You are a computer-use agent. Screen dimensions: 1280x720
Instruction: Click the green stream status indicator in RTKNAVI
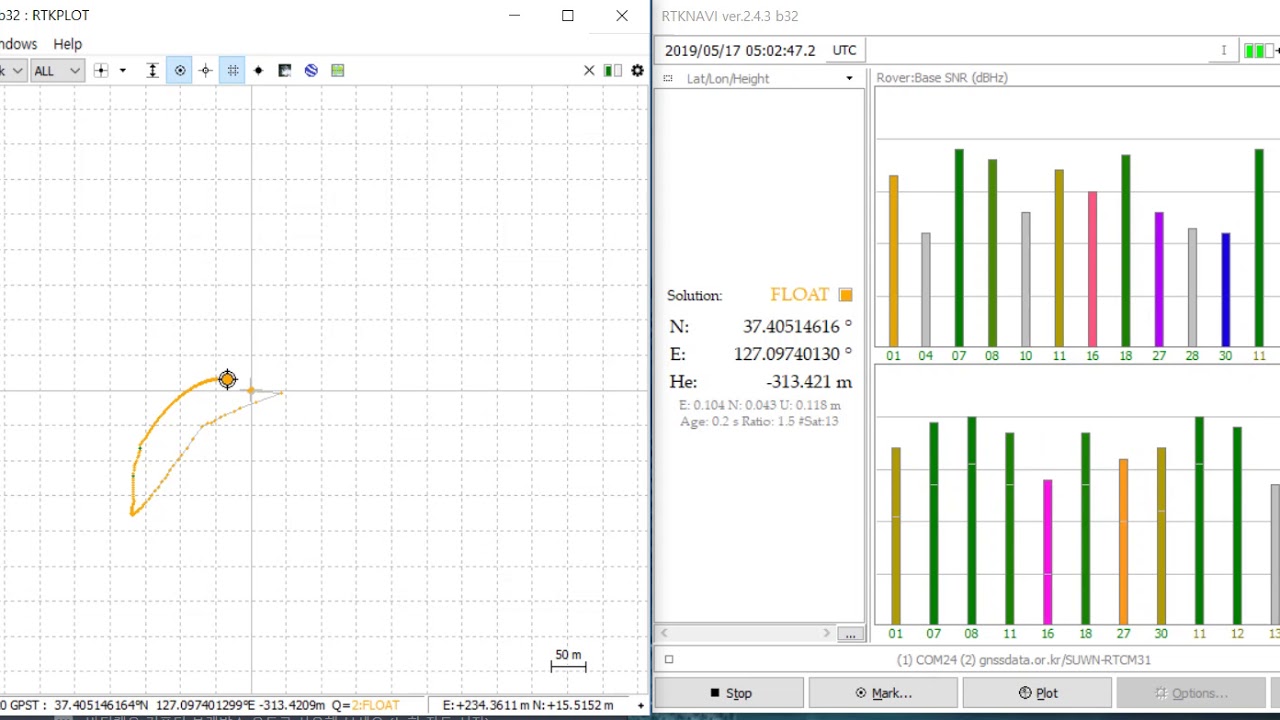click(1257, 50)
